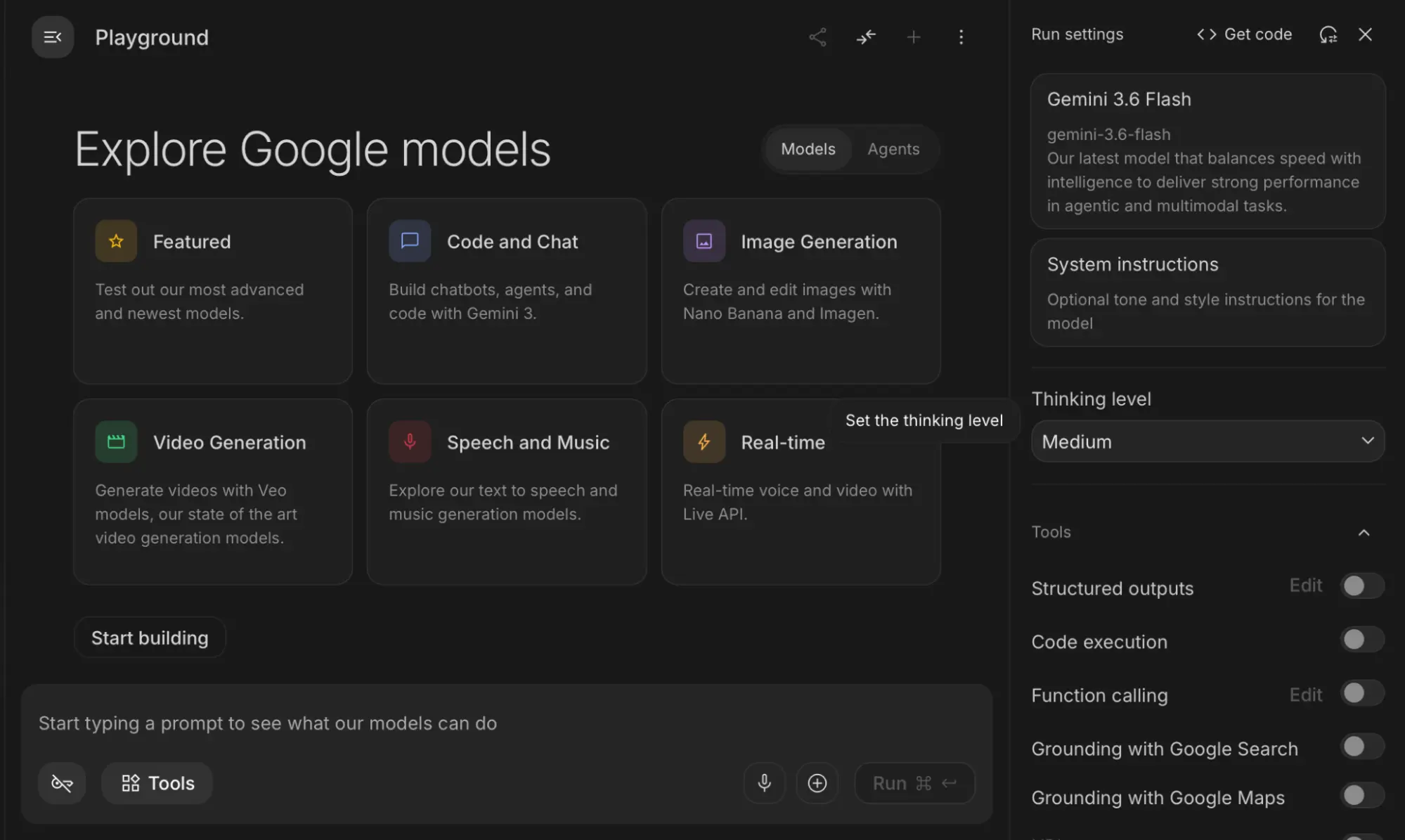Open the Tools button in prompt bar

[x=157, y=783]
